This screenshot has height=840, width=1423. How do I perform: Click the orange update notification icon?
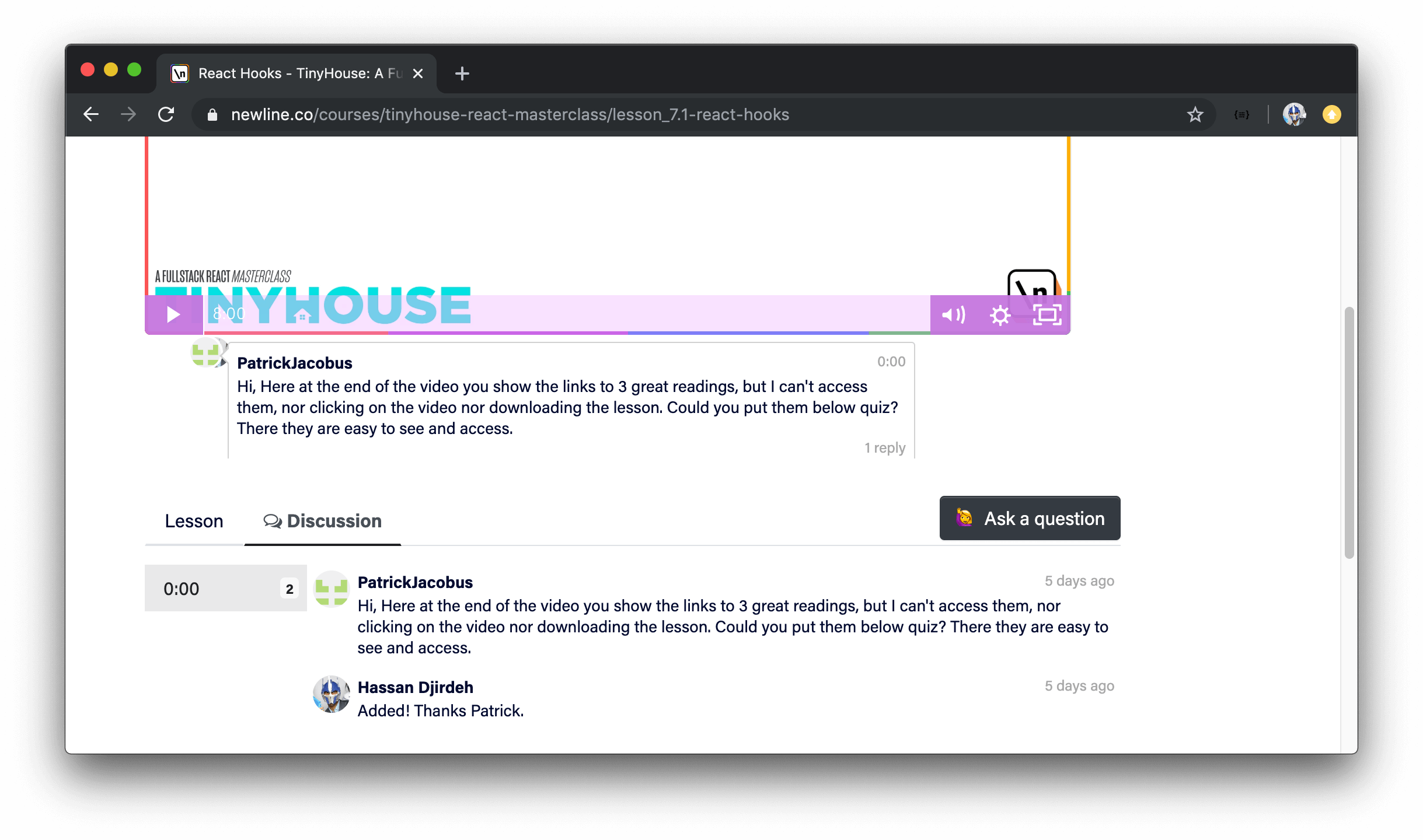point(1331,114)
